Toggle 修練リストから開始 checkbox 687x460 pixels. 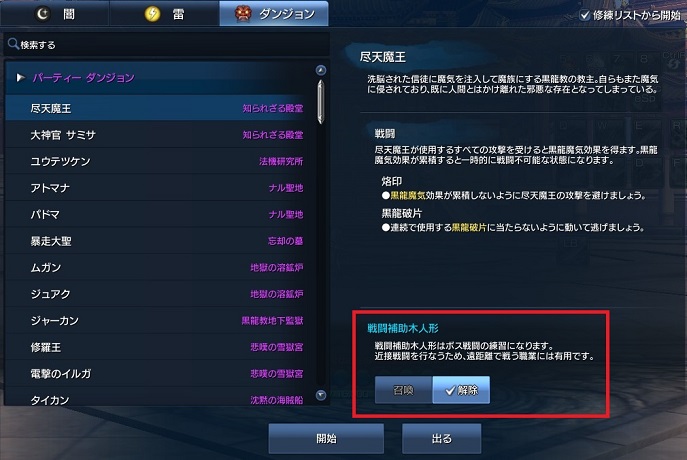(x=584, y=15)
